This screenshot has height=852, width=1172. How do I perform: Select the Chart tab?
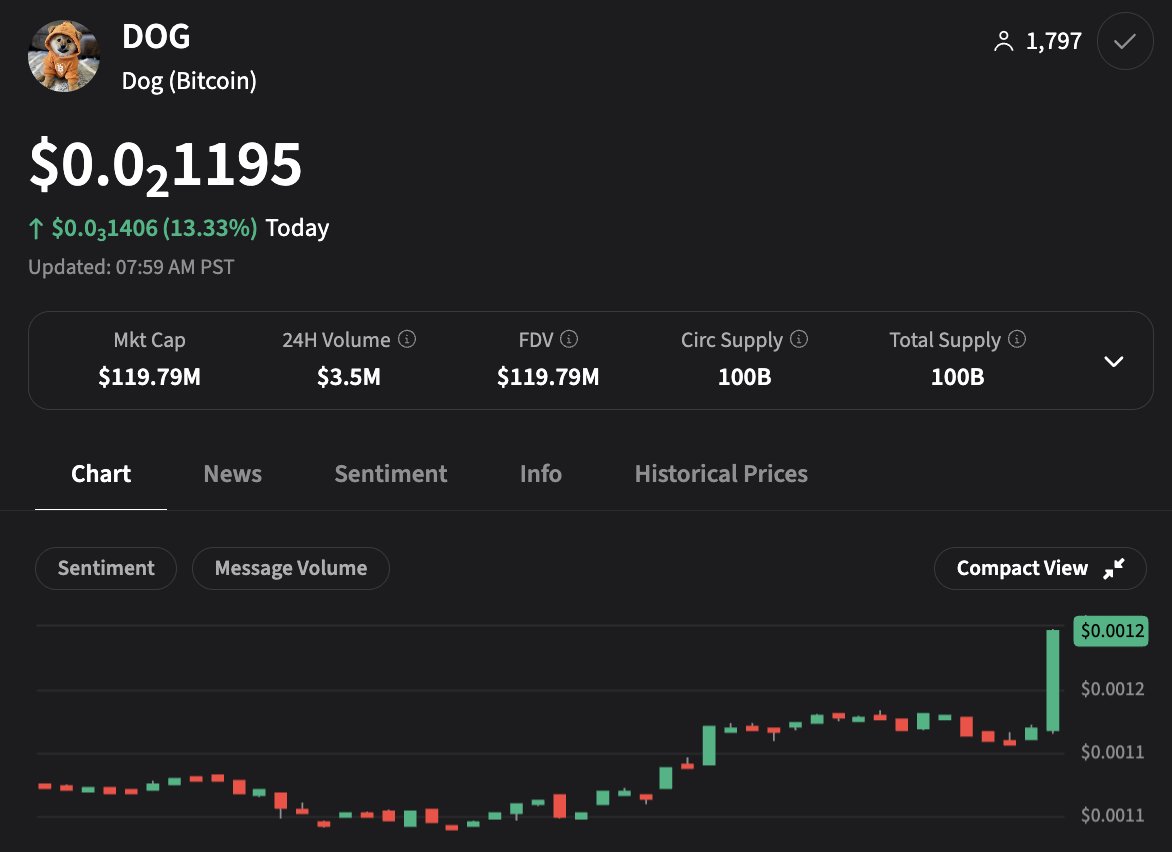pos(101,474)
